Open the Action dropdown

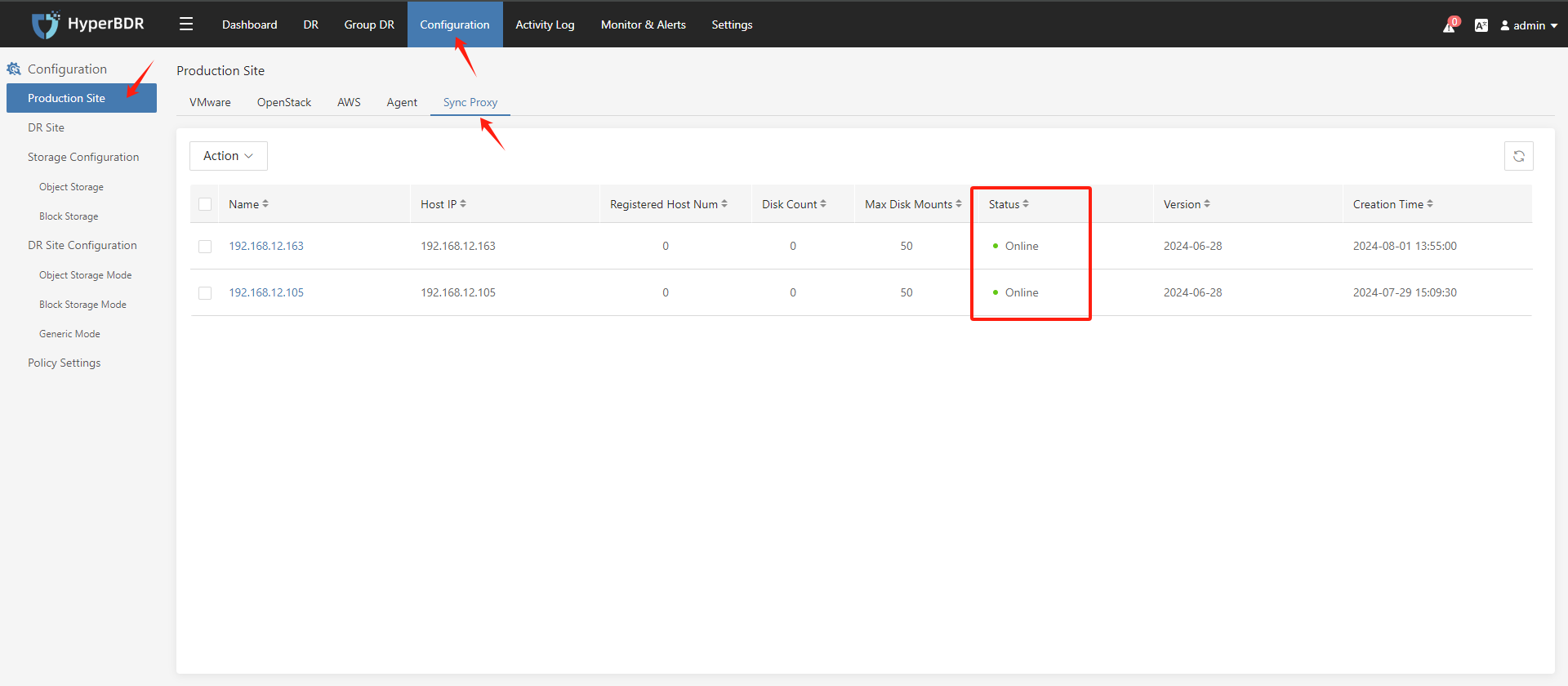229,156
